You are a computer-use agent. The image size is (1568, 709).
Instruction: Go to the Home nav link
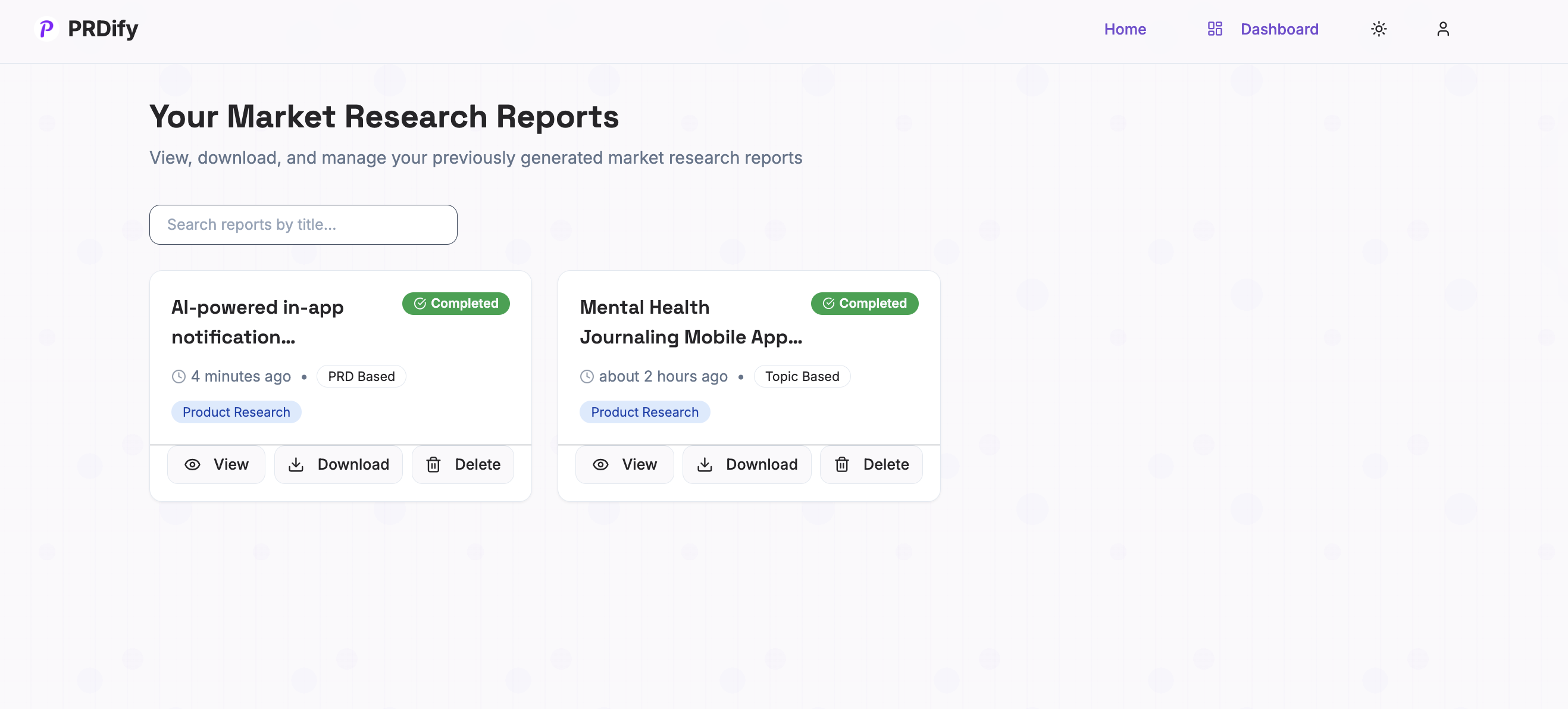(x=1124, y=29)
